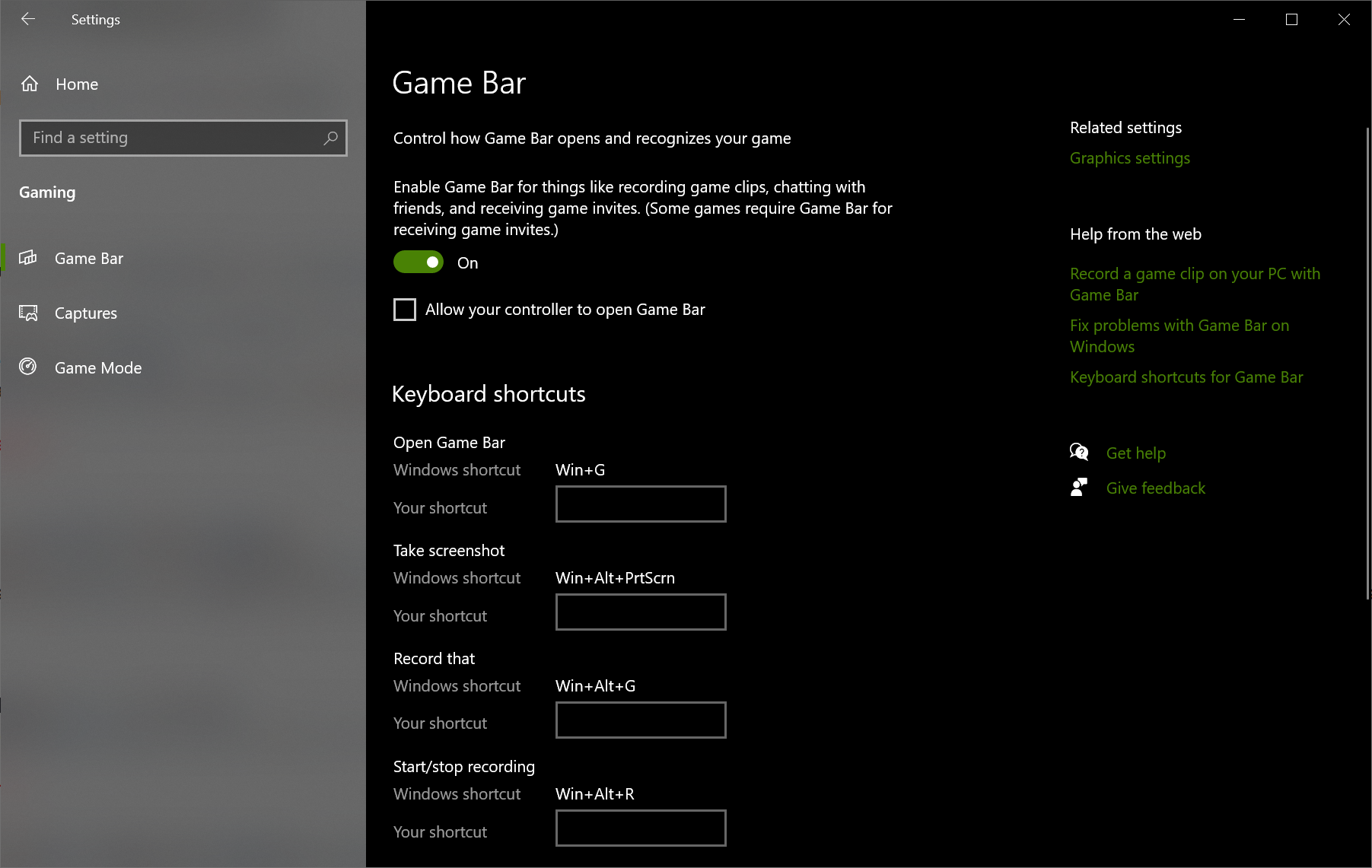This screenshot has width=1372, height=868.
Task: Select Game Bar in the sidebar
Action: tap(89, 258)
